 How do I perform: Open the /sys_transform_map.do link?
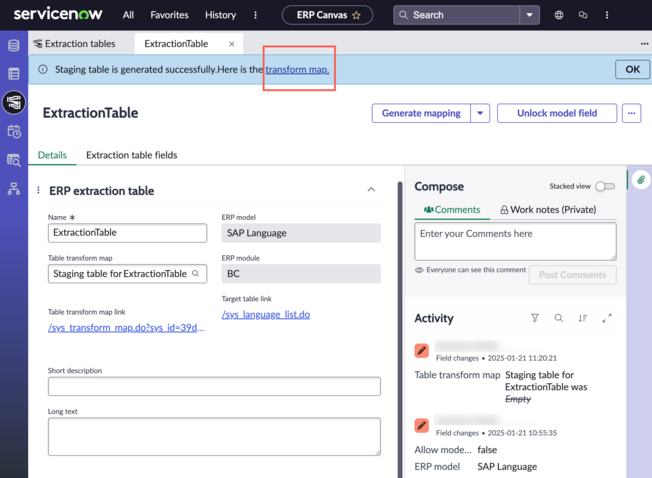[x=126, y=328]
